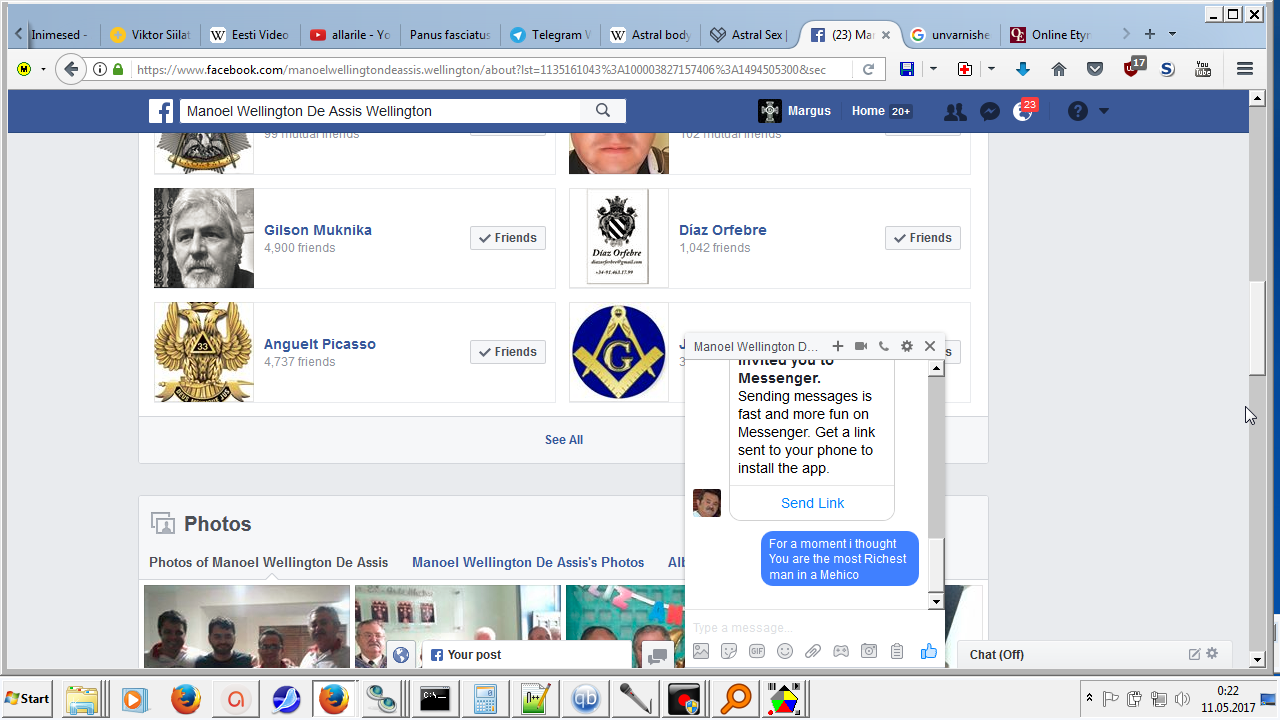Image resolution: width=1280 pixels, height=720 pixels.
Task: Start a voice call with Manoel
Action: coord(884,346)
